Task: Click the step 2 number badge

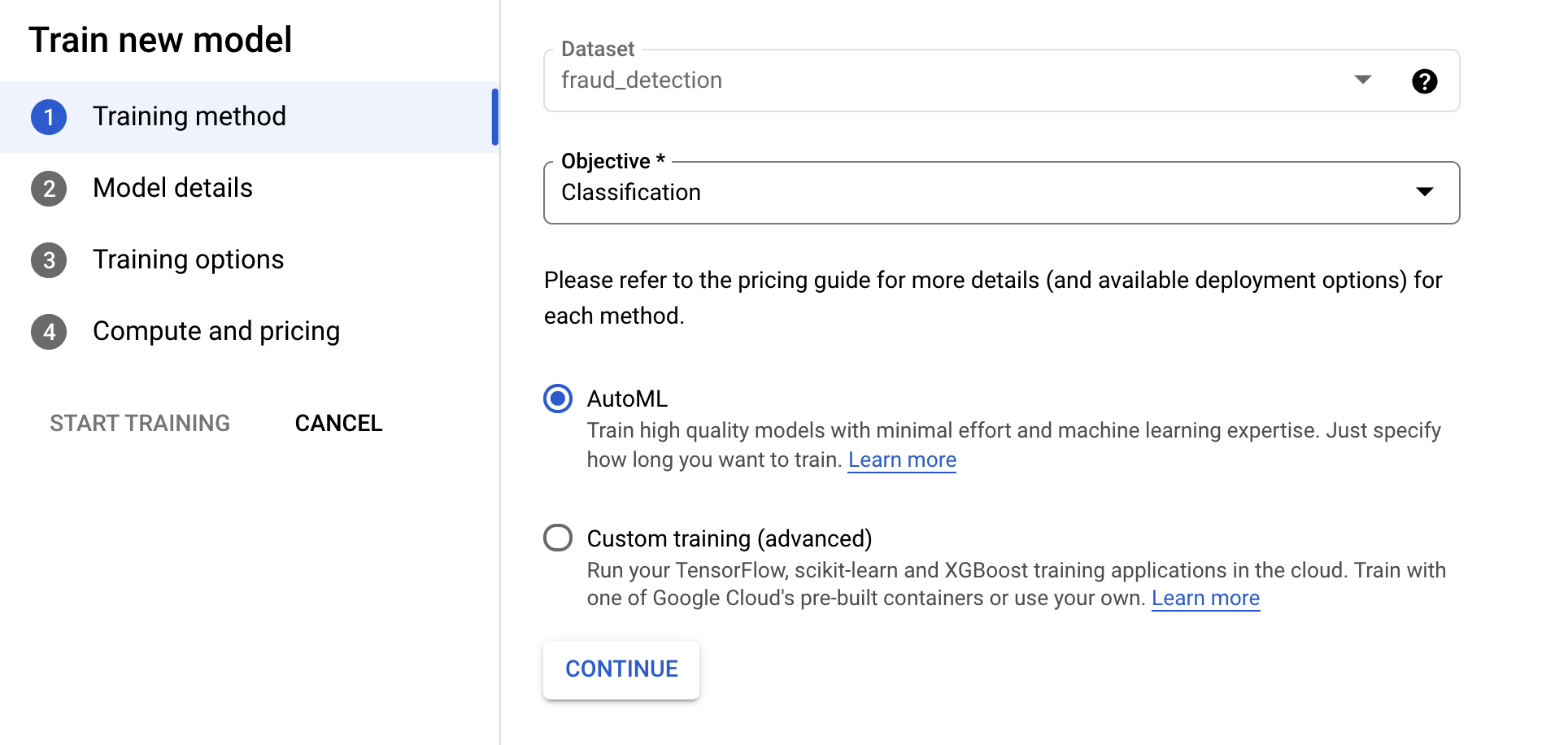Action: pyautogui.click(x=49, y=189)
